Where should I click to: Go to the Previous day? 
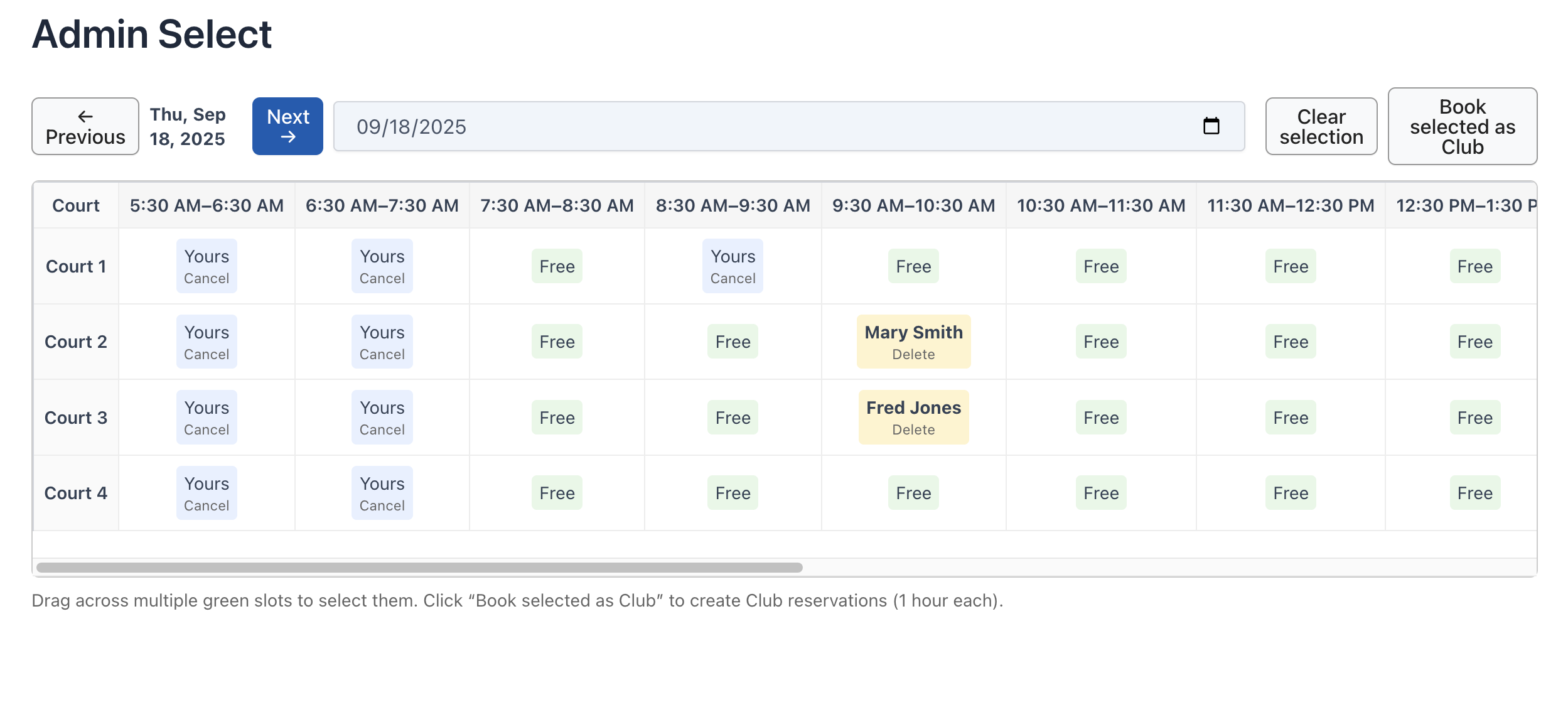(85, 126)
